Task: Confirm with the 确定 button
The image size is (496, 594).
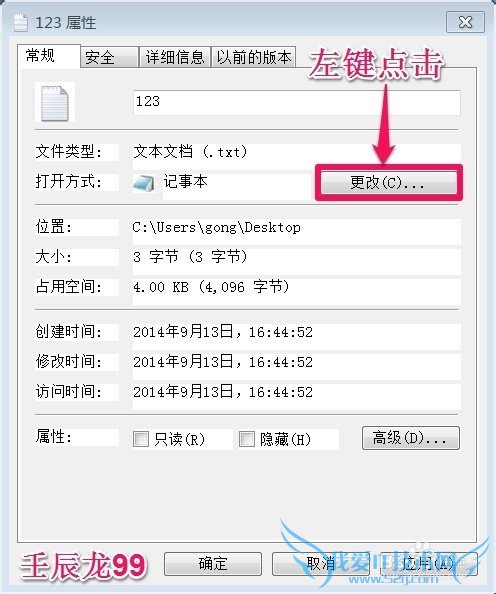Action: (213, 564)
